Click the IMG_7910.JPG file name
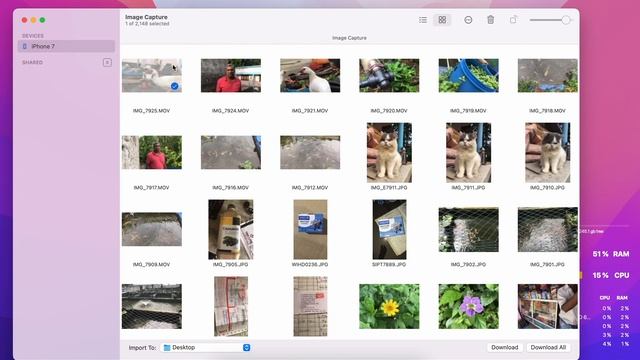The image size is (640, 360). [x=547, y=188]
